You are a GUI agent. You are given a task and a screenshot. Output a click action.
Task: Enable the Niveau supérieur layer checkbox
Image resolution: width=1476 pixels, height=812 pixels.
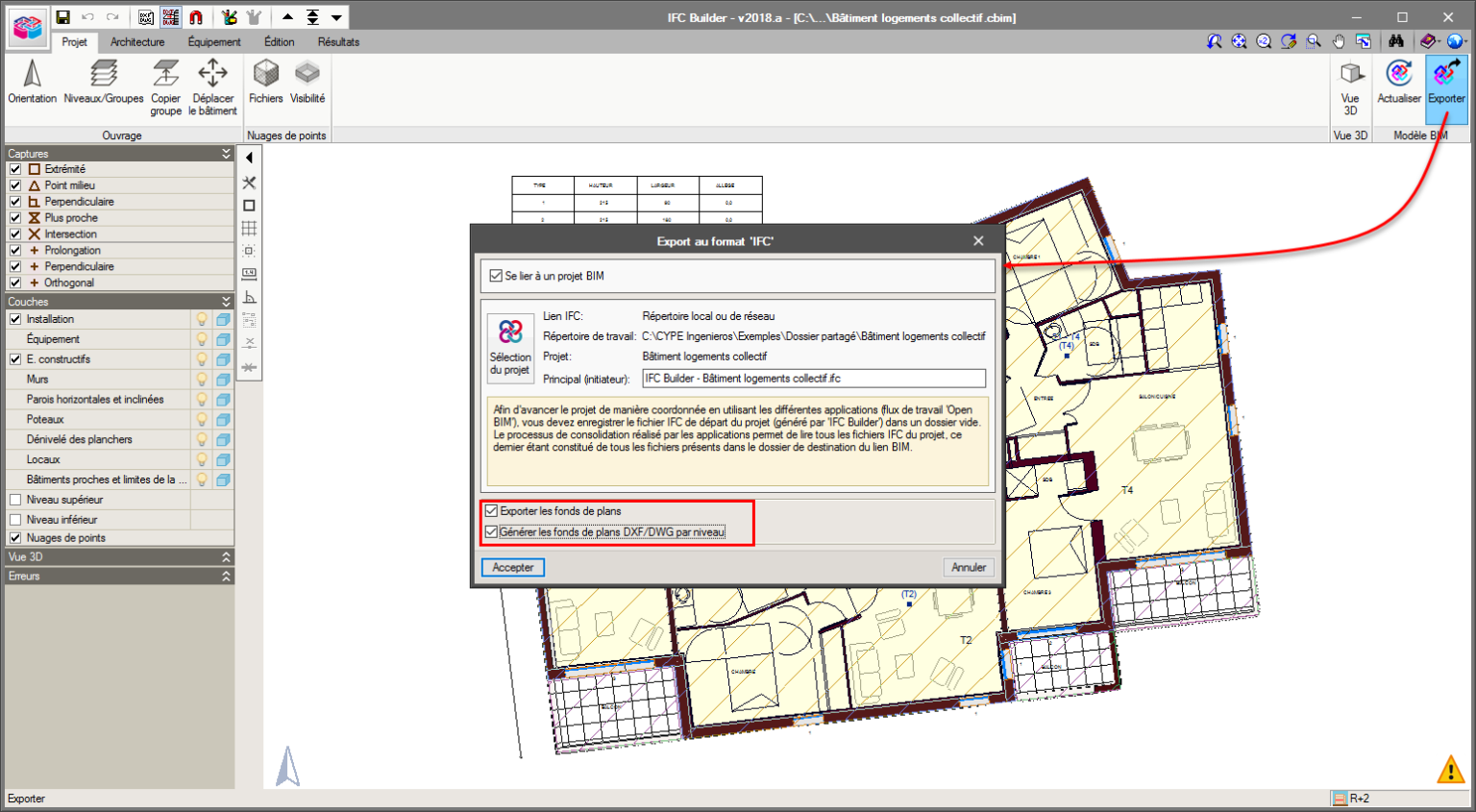15,500
